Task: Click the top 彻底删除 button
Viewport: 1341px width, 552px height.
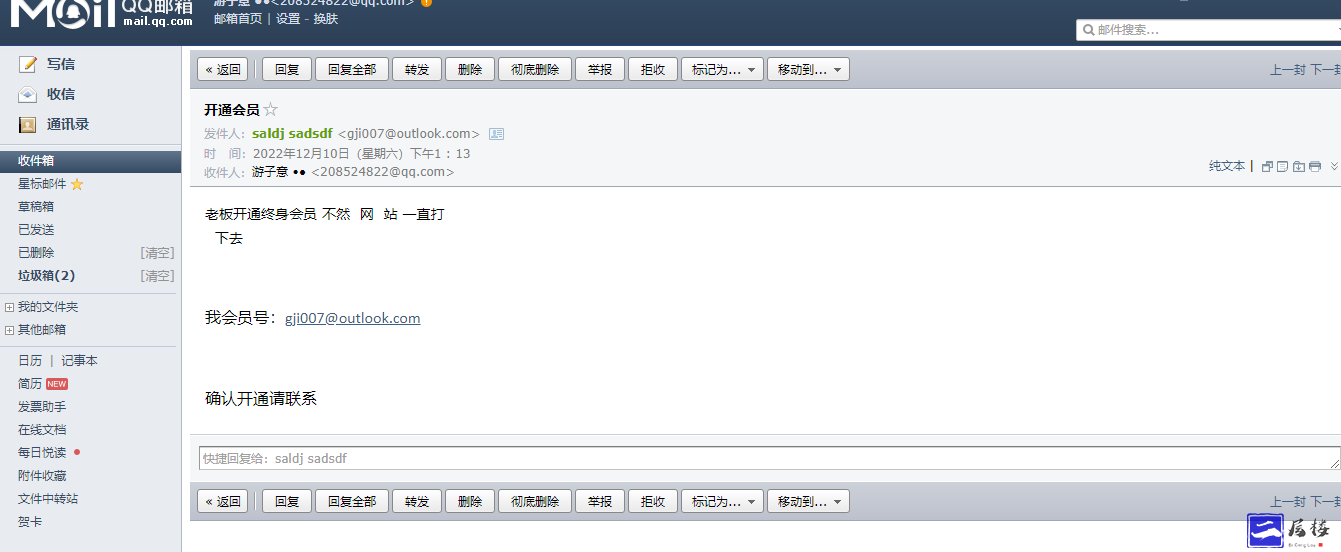Action: point(535,69)
